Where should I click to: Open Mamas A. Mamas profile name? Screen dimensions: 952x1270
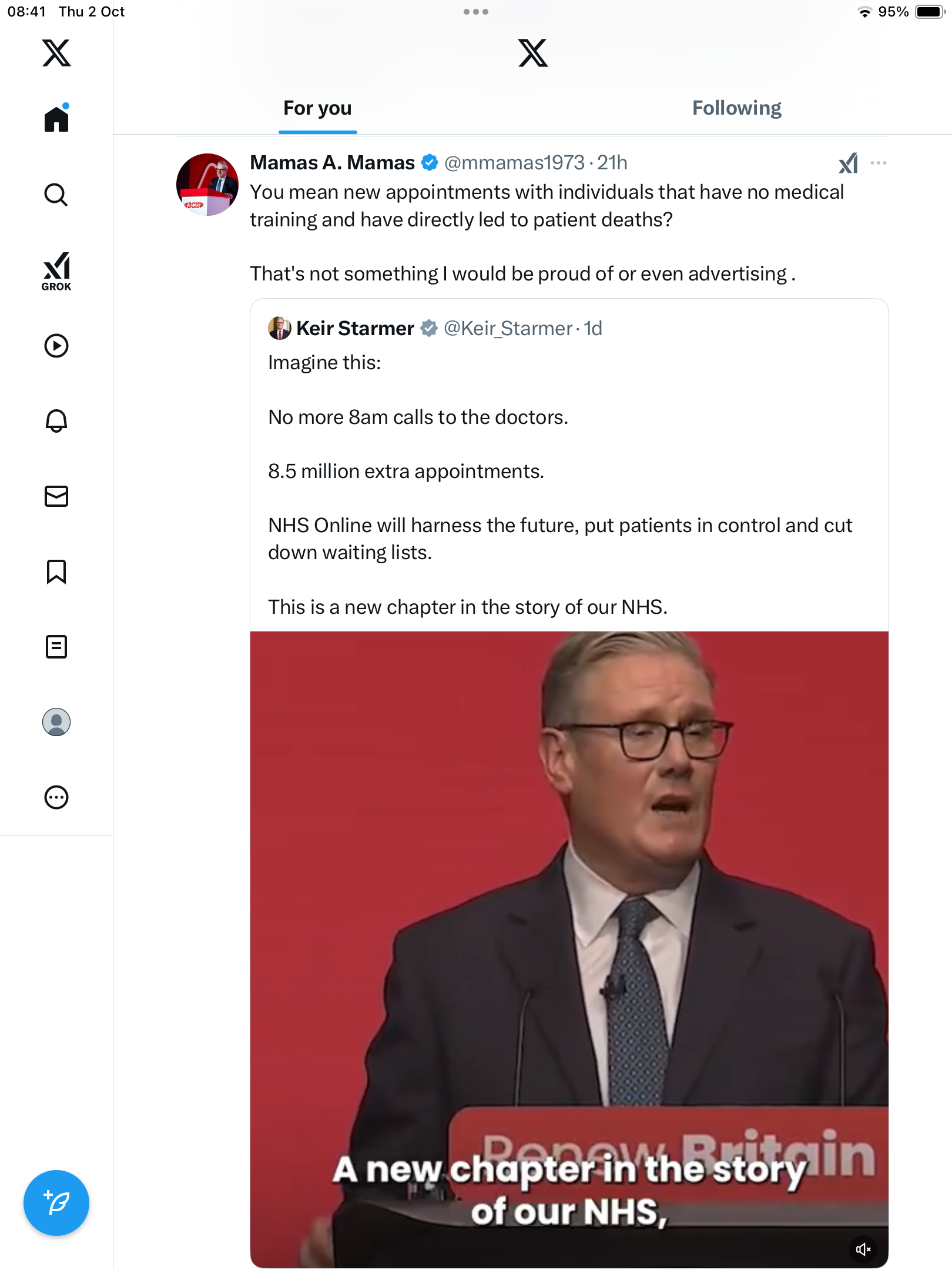(x=332, y=163)
